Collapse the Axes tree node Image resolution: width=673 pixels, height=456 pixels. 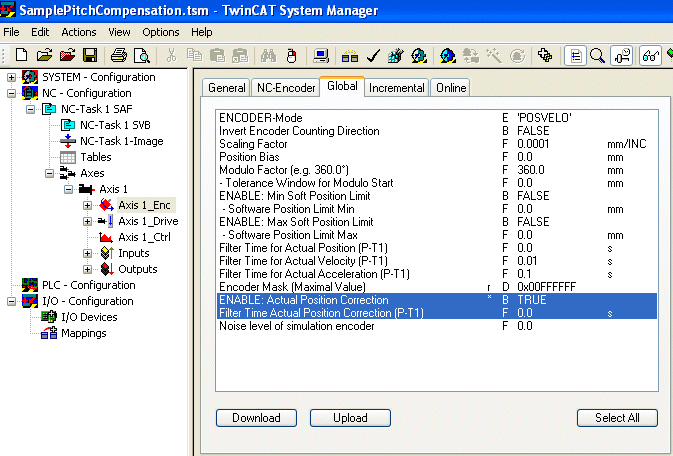click(x=49, y=173)
